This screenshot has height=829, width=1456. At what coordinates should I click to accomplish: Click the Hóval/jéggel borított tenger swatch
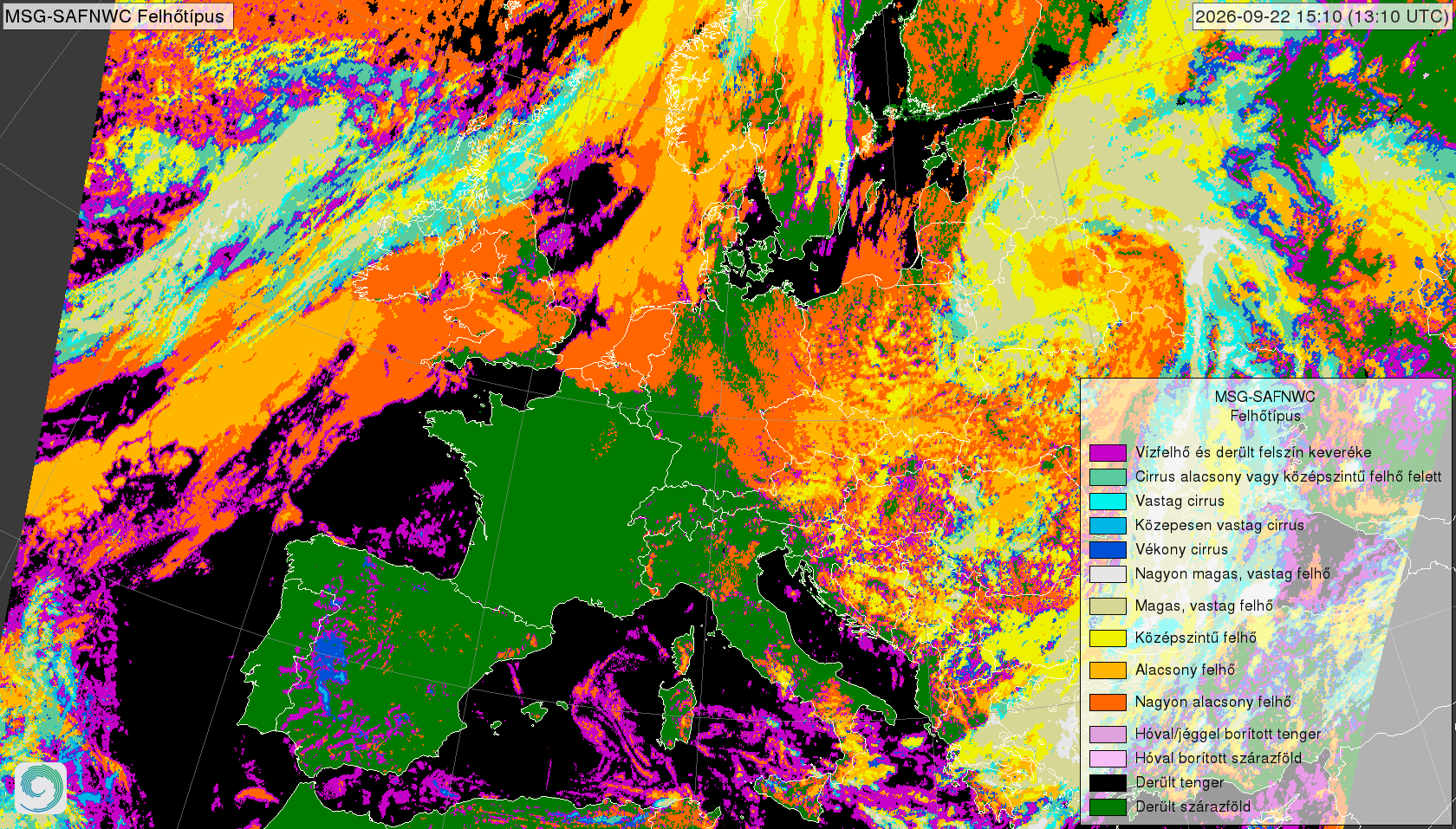point(1108,735)
